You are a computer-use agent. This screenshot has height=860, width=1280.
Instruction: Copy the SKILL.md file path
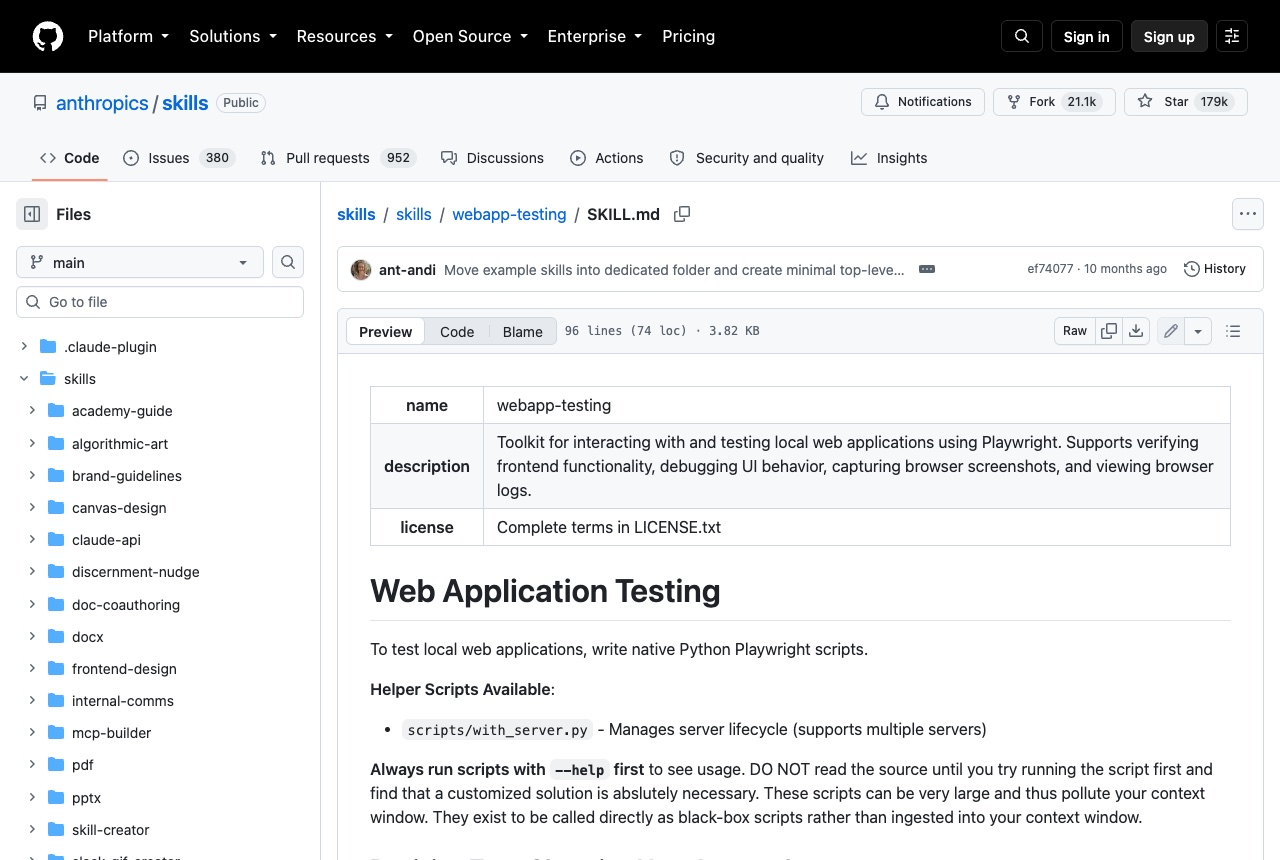pos(682,214)
